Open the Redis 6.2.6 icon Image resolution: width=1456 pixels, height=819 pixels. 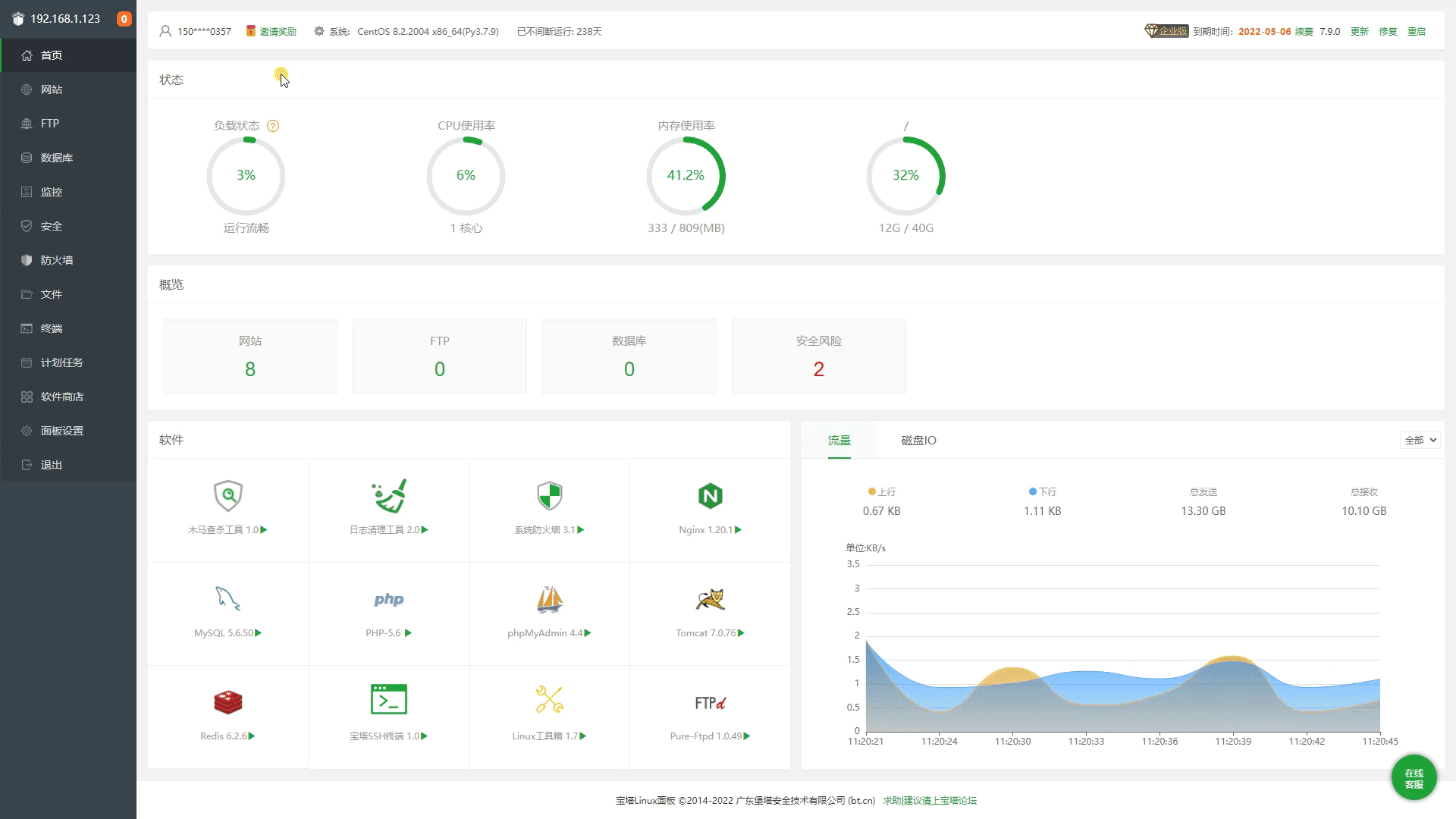pos(227,702)
